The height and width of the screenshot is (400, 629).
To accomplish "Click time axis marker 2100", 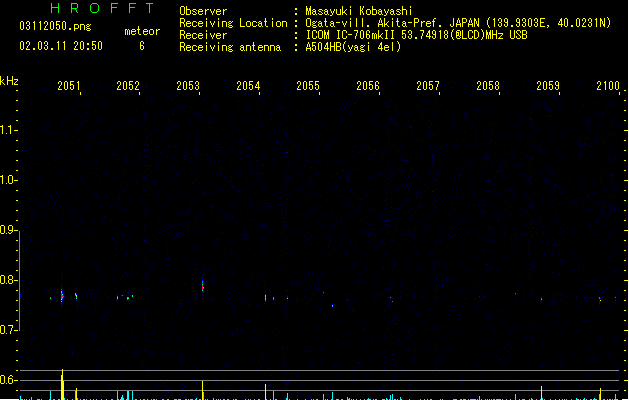I will (x=608, y=86).
